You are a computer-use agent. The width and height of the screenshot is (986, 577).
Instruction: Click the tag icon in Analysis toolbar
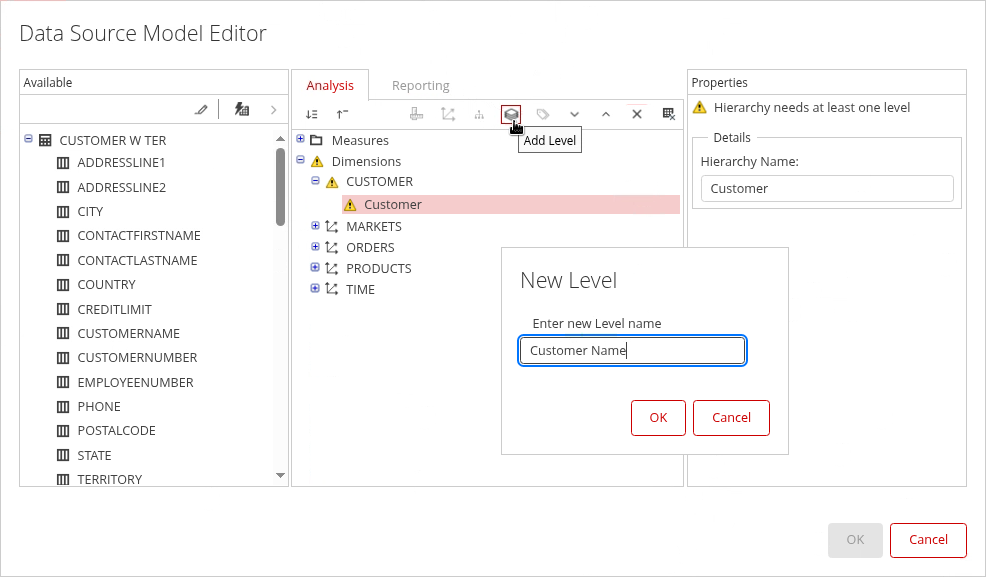click(x=543, y=114)
